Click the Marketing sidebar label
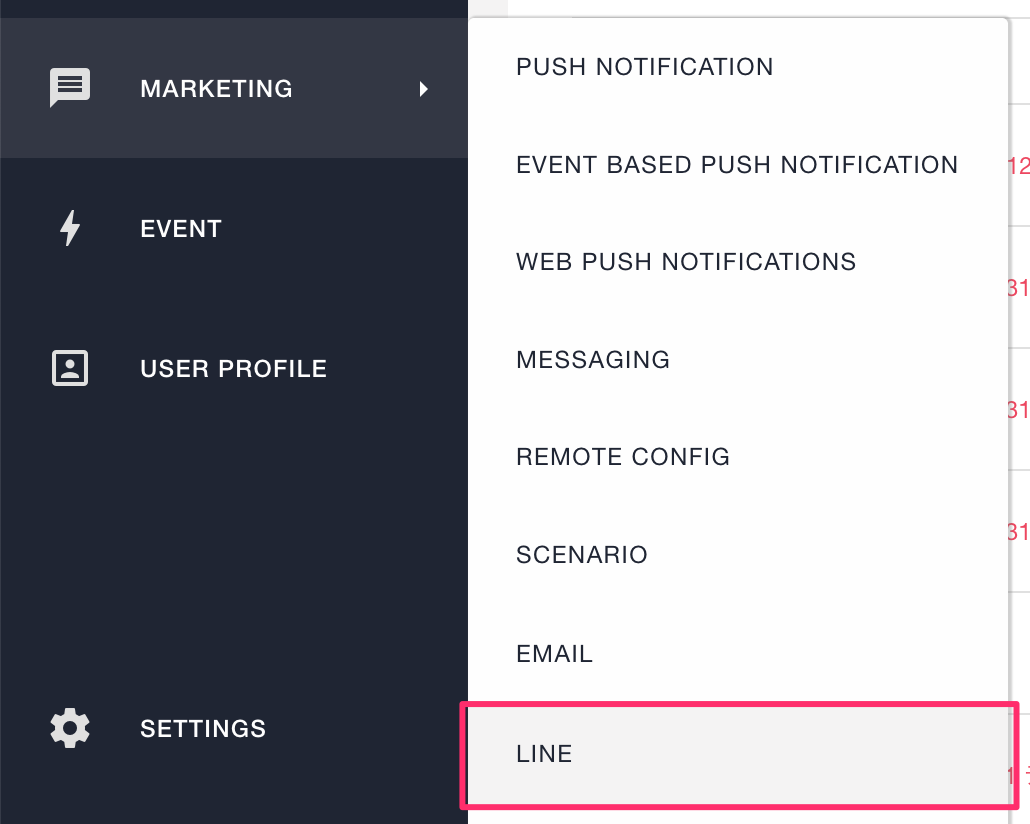The height and width of the screenshot is (824, 1030). coord(216,89)
